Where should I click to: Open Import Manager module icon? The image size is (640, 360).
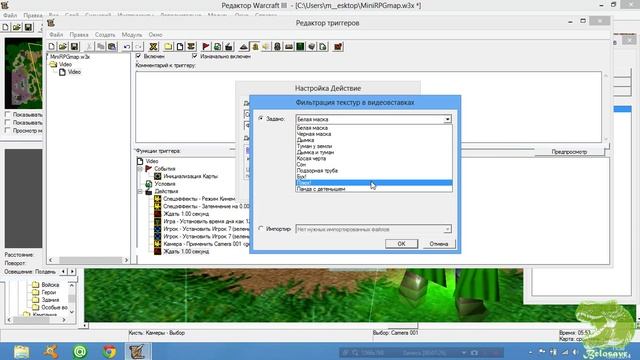point(323,47)
